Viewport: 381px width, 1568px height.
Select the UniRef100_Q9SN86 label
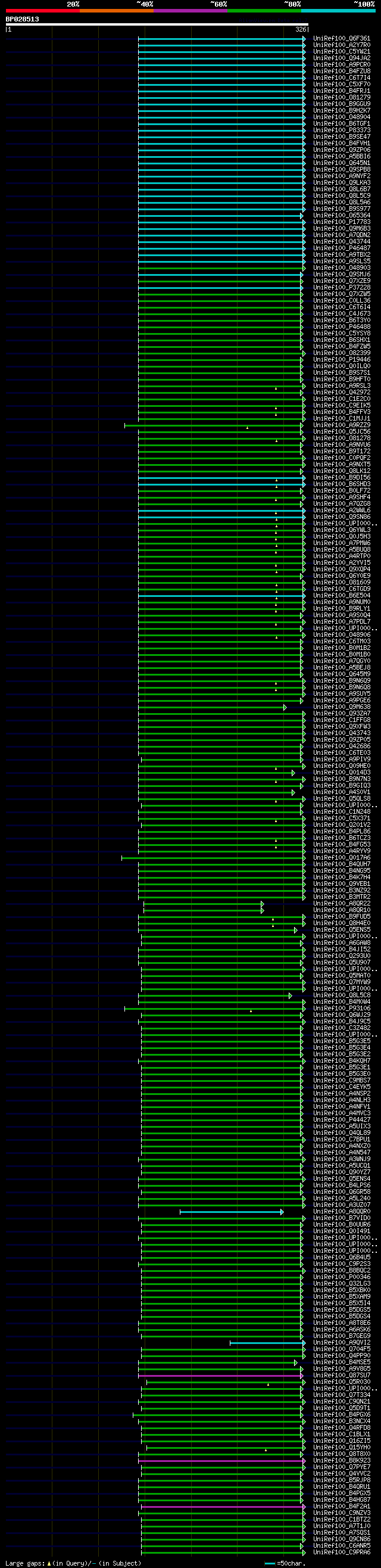click(342, 517)
